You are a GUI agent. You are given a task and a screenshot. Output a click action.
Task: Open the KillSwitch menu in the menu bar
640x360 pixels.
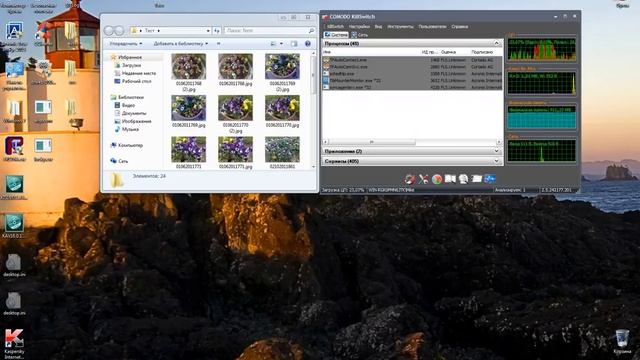click(x=336, y=27)
